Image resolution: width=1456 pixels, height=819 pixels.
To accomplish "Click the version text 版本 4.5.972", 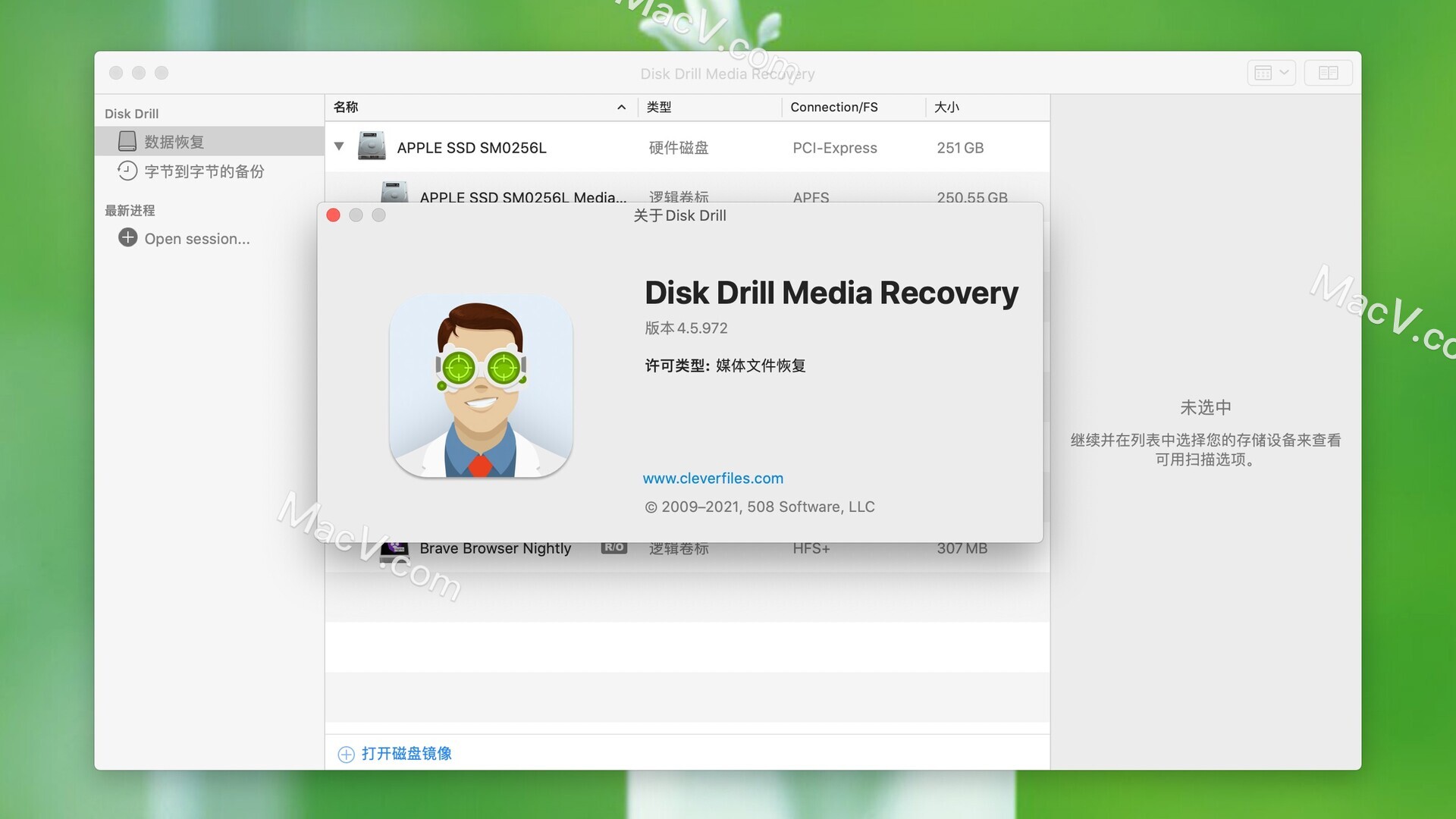I will coord(686,328).
